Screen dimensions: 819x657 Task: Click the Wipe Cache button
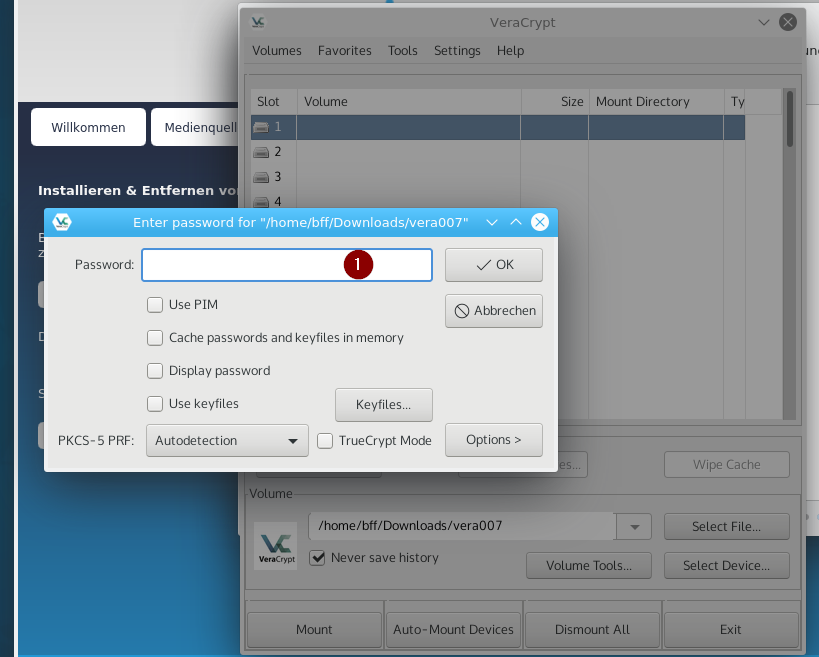point(727,464)
